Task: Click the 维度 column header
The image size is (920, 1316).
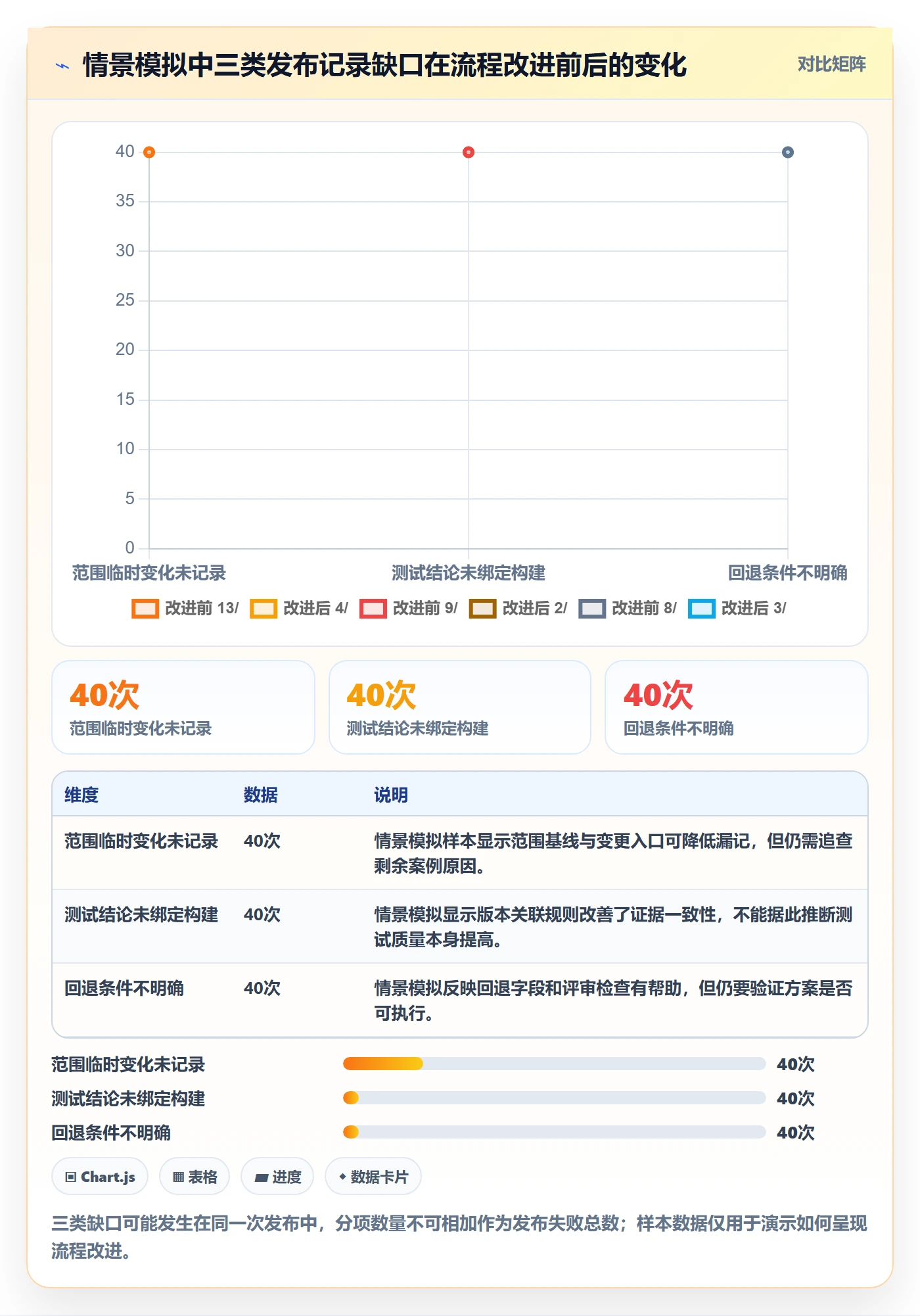Action: coord(81,795)
